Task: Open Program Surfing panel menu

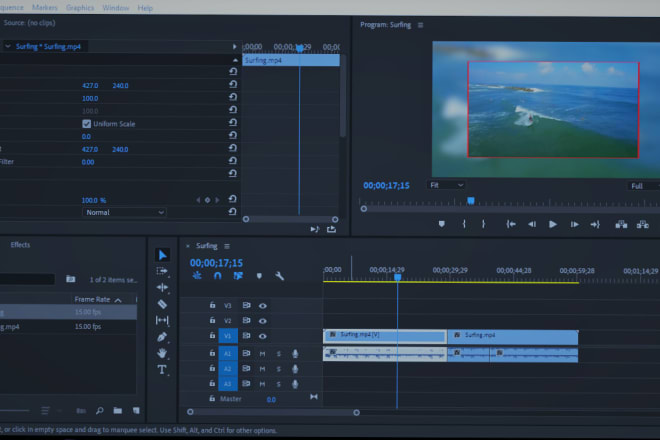Action: pos(420,25)
